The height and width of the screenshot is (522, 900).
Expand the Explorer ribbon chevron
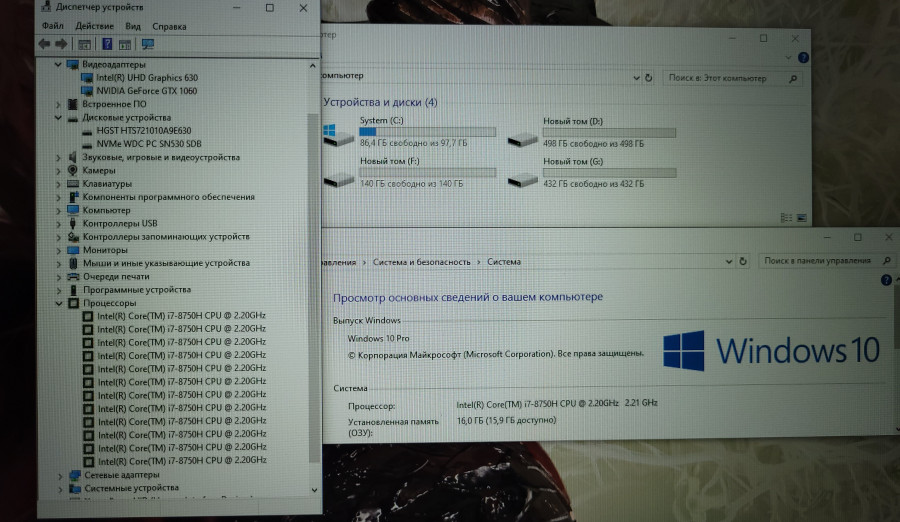[x=788, y=57]
